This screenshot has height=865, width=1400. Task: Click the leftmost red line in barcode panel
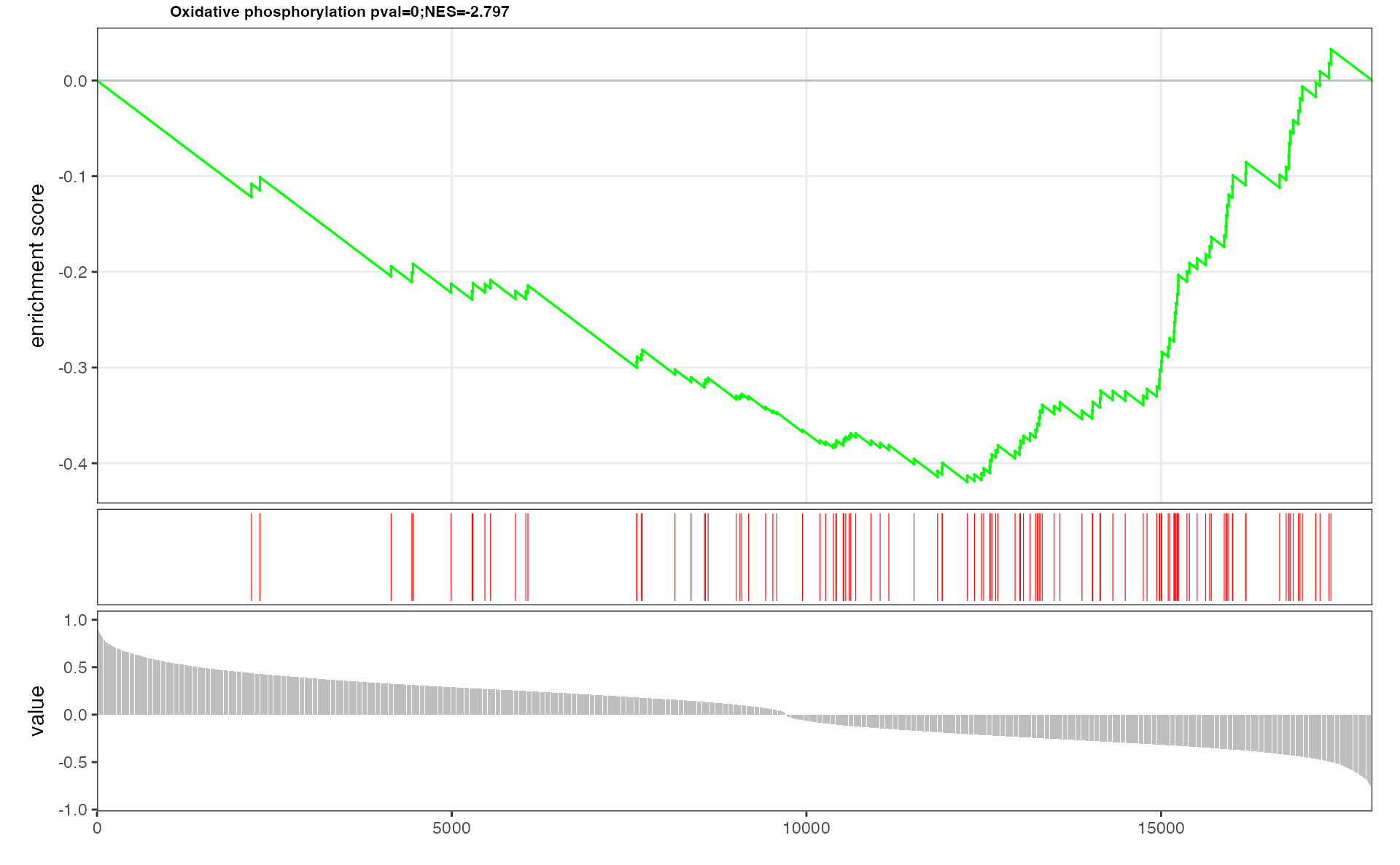pyautogui.click(x=252, y=557)
